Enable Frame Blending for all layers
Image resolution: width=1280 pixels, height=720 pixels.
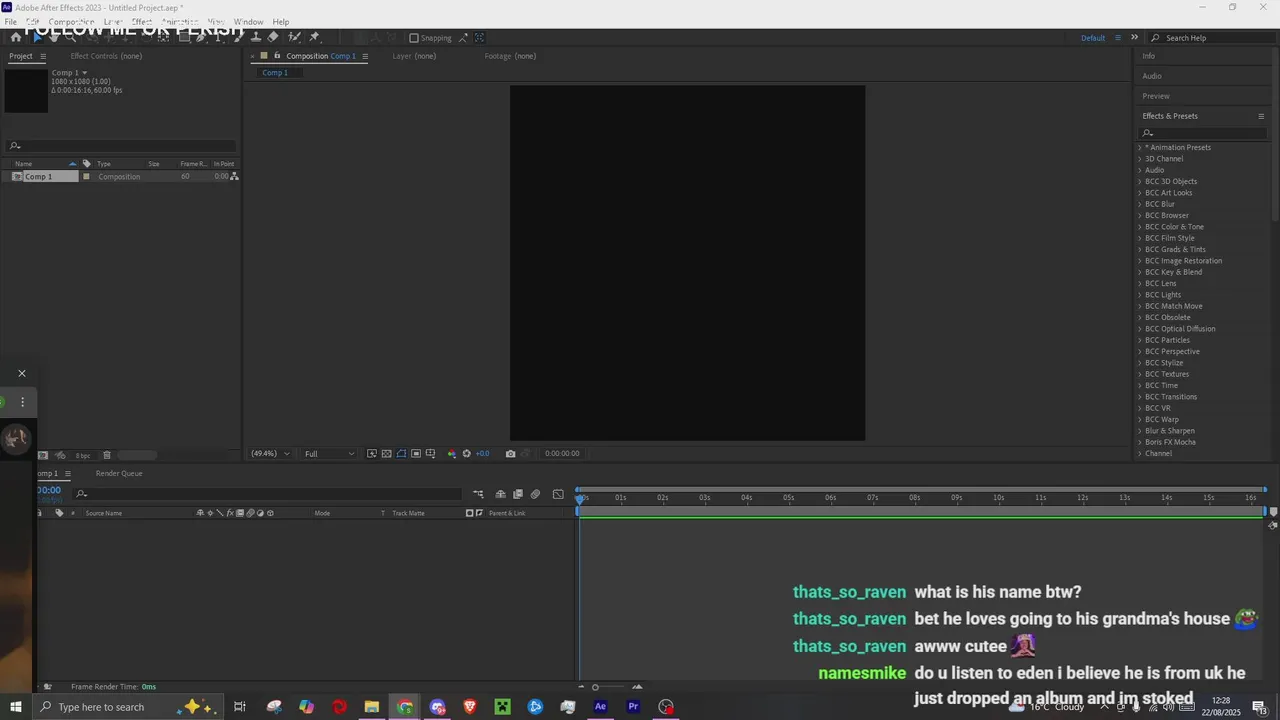pos(518,494)
